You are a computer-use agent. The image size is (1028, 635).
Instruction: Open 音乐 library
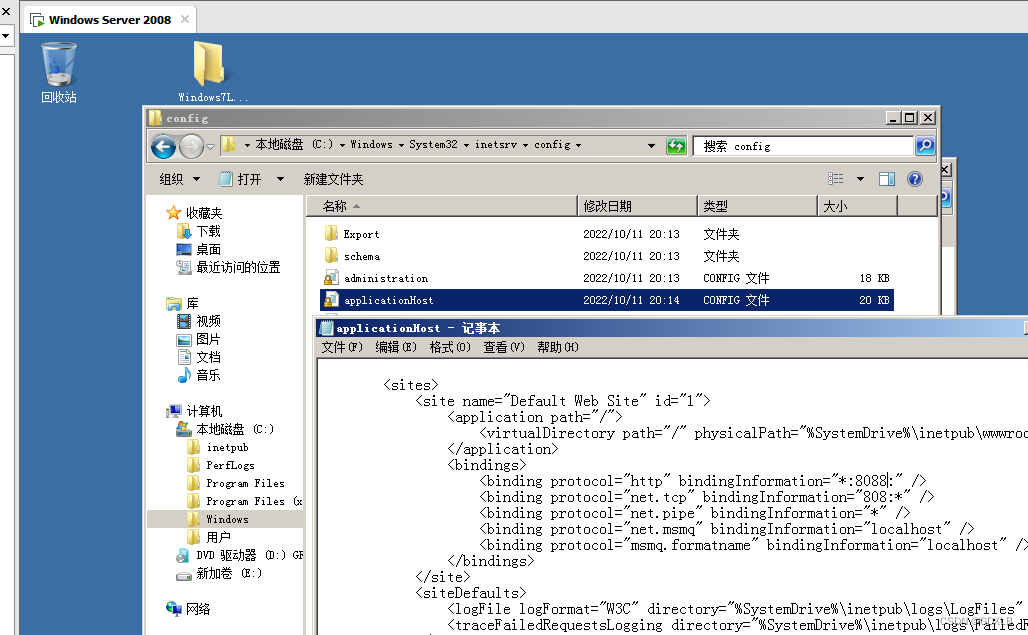(208, 375)
